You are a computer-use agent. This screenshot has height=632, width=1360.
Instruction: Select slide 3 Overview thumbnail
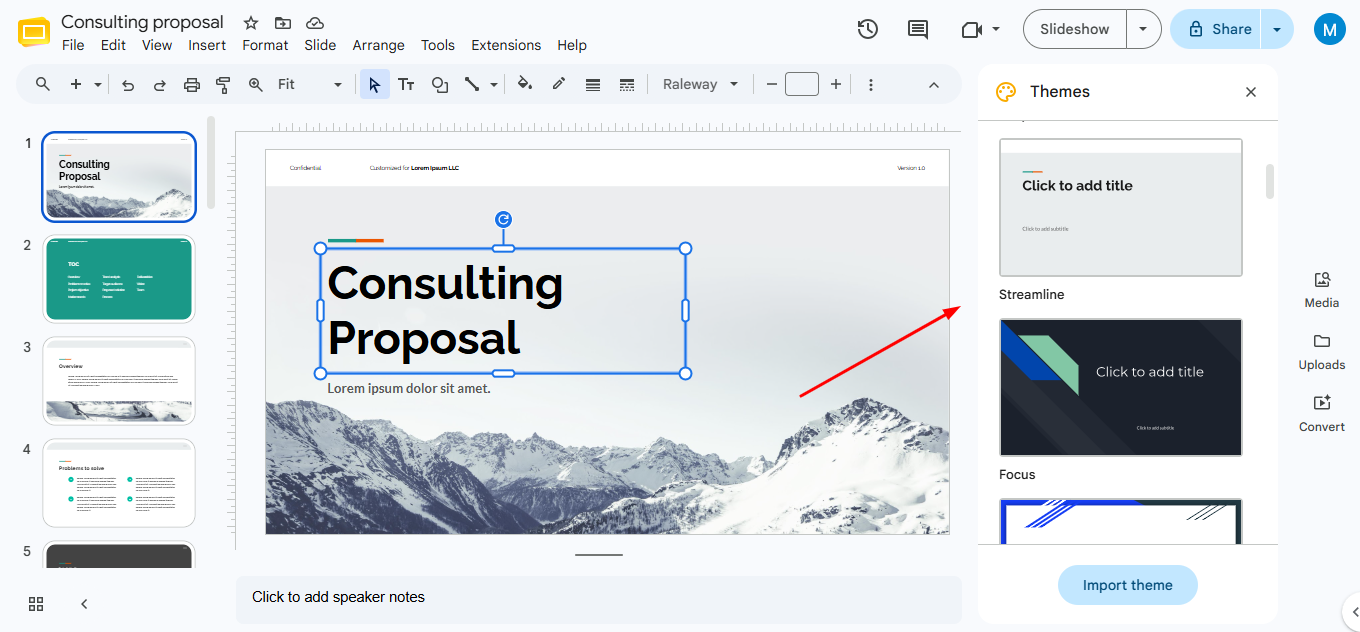click(x=118, y=381)
